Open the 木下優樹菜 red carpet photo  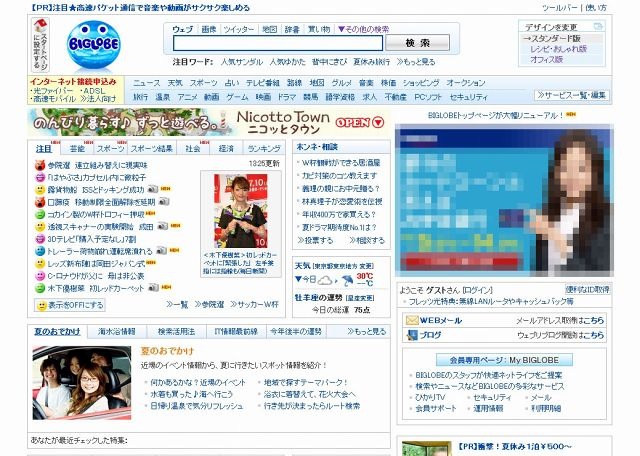[x=241, y=211]
